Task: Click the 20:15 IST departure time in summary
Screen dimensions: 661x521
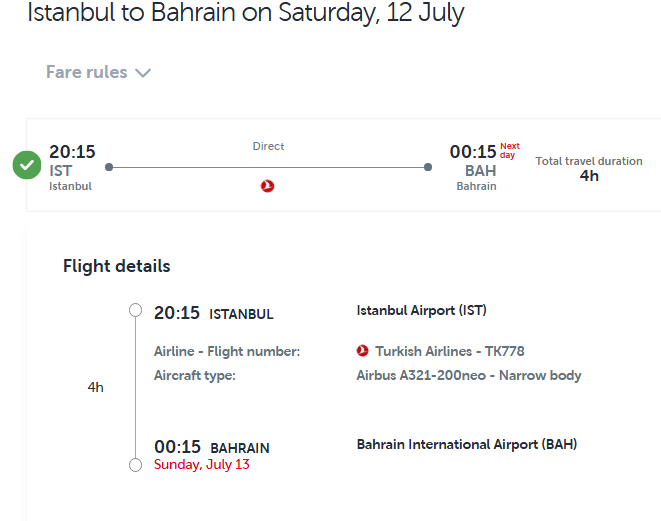Action: (x=72, y=153)
